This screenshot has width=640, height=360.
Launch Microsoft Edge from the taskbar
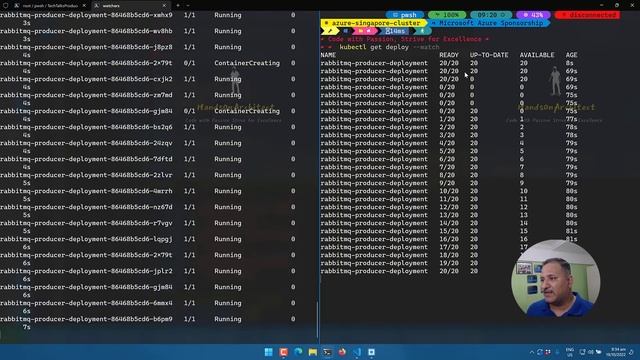pyautogui.click(x=298, y=352)
